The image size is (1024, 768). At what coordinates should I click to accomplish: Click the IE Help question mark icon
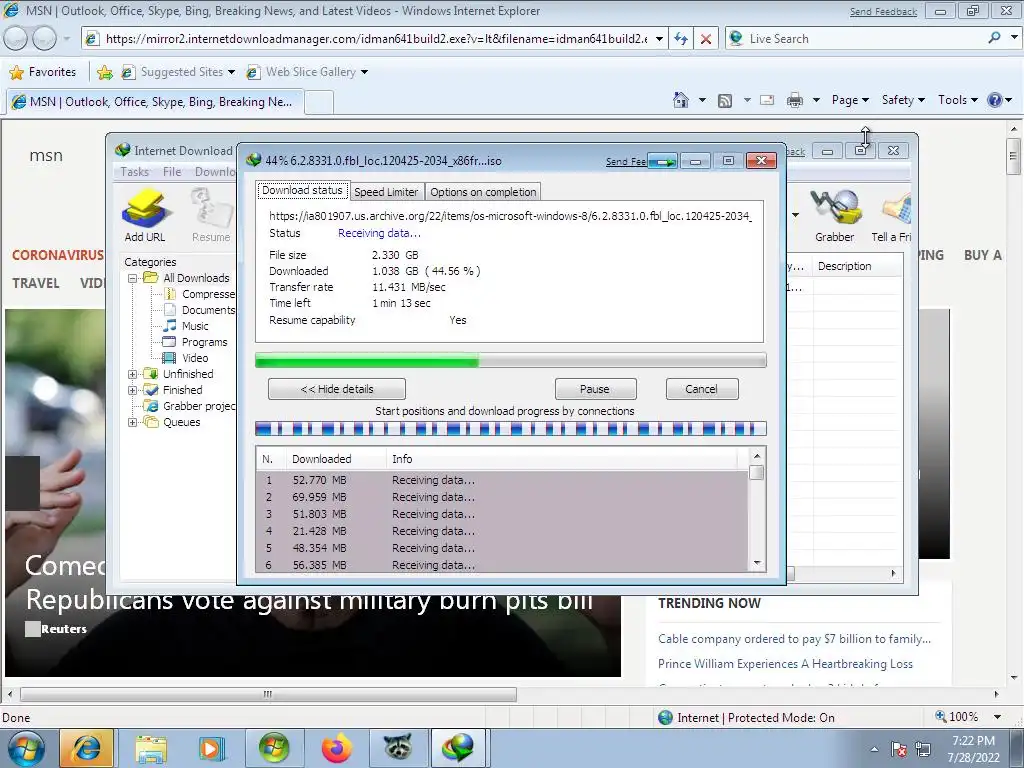click(x=994, y=100)
